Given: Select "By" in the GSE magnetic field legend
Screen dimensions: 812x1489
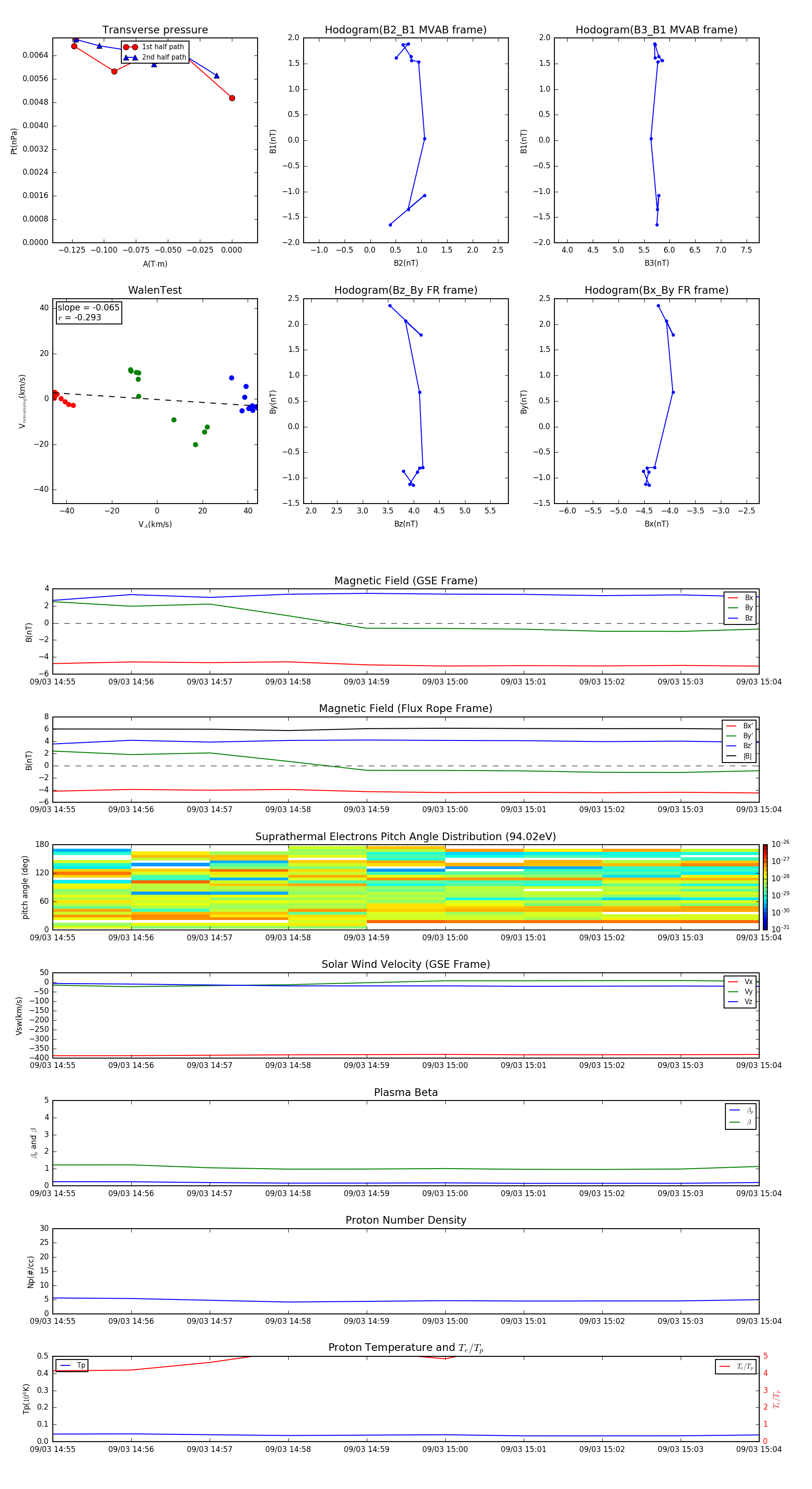Looking at the screenshot, I should click(x=740, y=607).
